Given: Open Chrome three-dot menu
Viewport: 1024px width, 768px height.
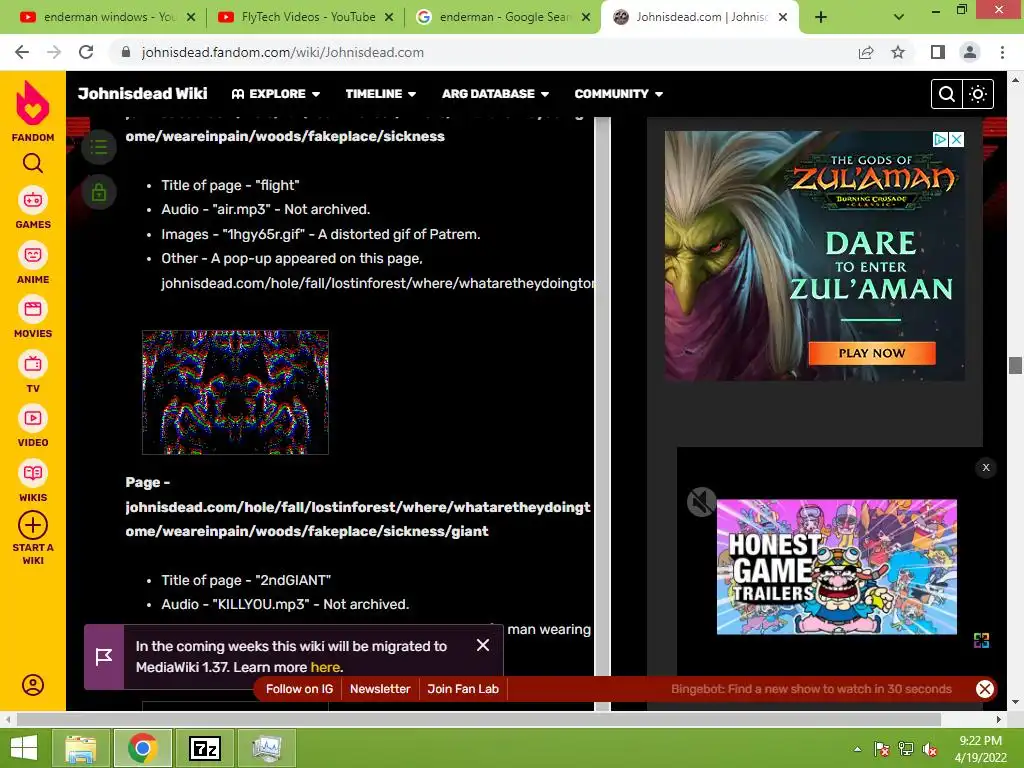Looking at the screenshot, I should pos(1002,52).
